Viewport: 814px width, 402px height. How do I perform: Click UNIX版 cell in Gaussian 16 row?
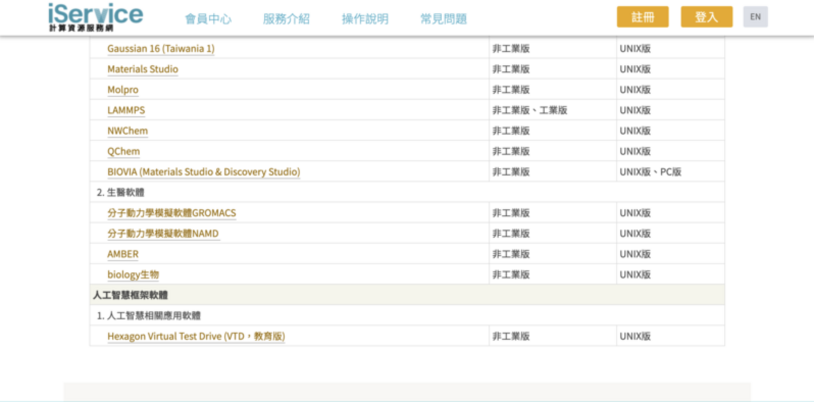[671, 48]
